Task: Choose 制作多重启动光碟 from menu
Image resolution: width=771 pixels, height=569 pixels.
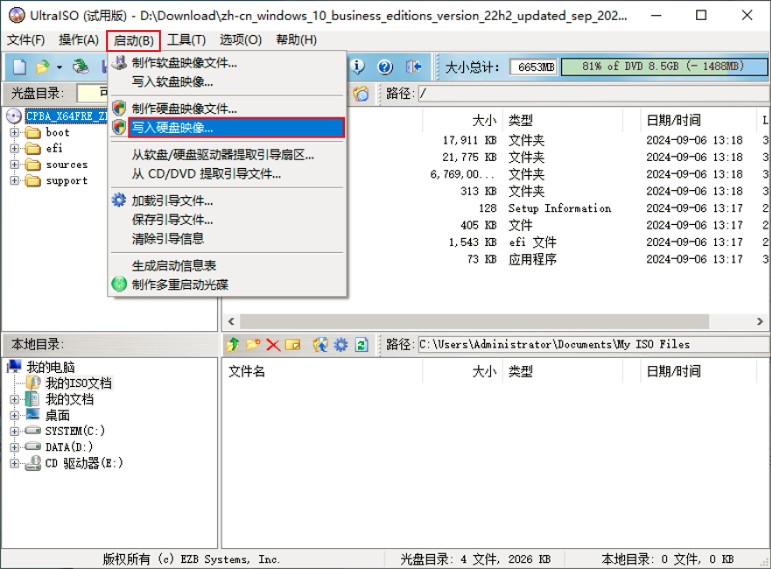Action: click(180, 285)
